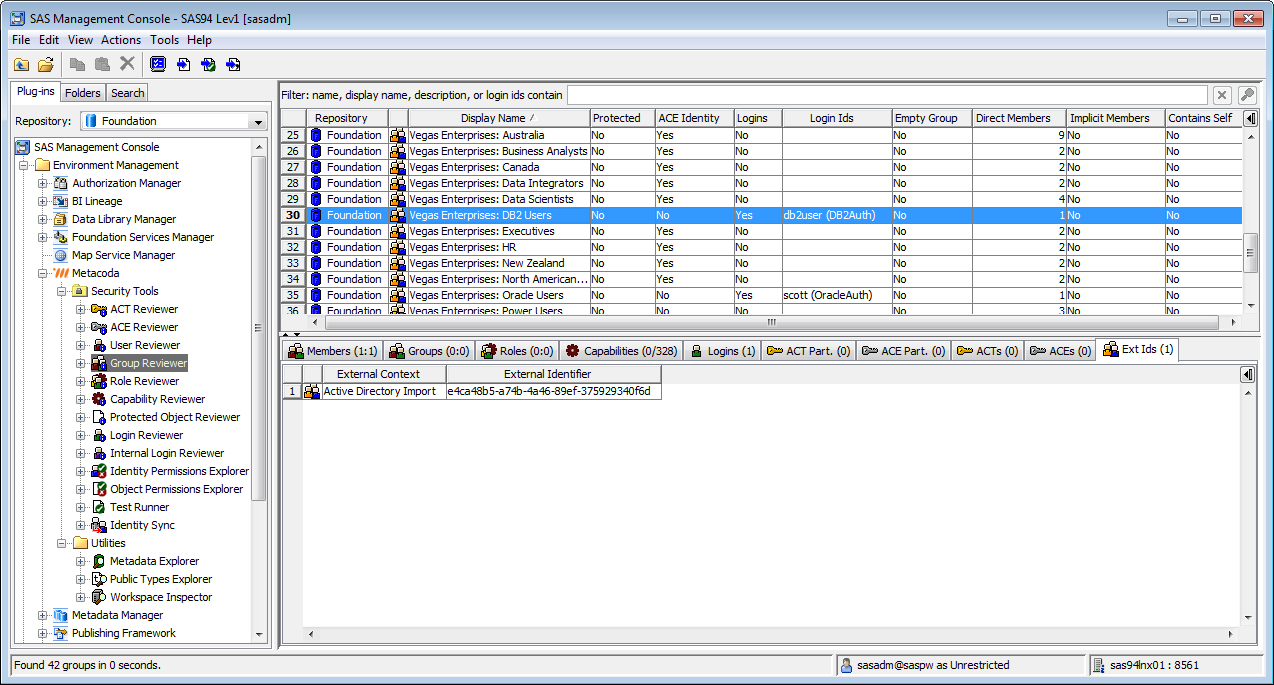Open the File menu
This screenshot has width=1274, height=685.
tap(21, 40)
